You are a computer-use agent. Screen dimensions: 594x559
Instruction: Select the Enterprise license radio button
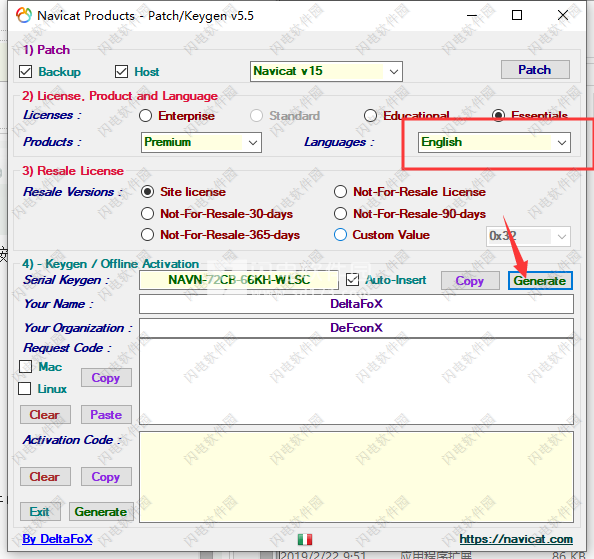[145, 116]
